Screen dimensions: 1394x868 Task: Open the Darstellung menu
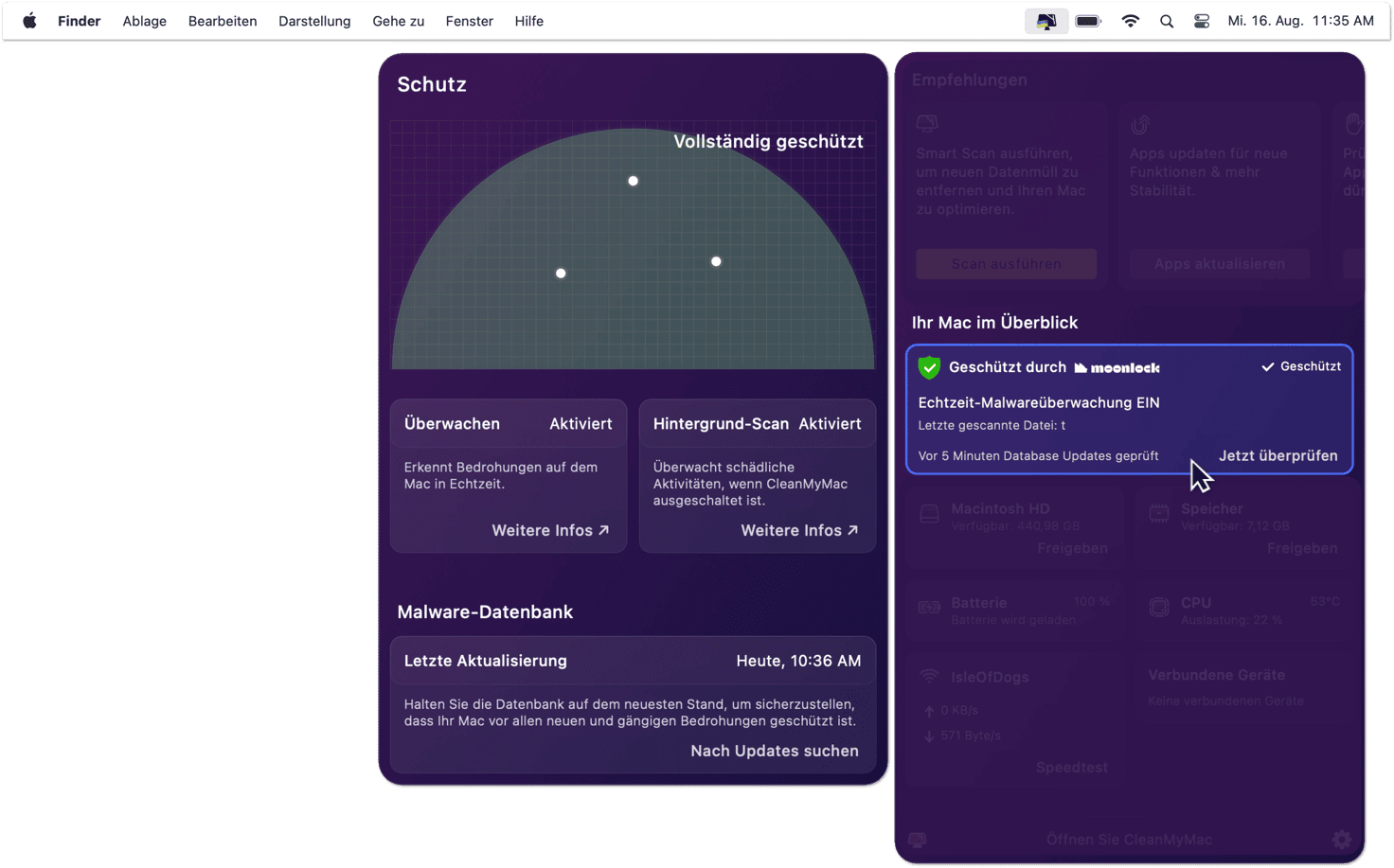[x=314, y=21]
